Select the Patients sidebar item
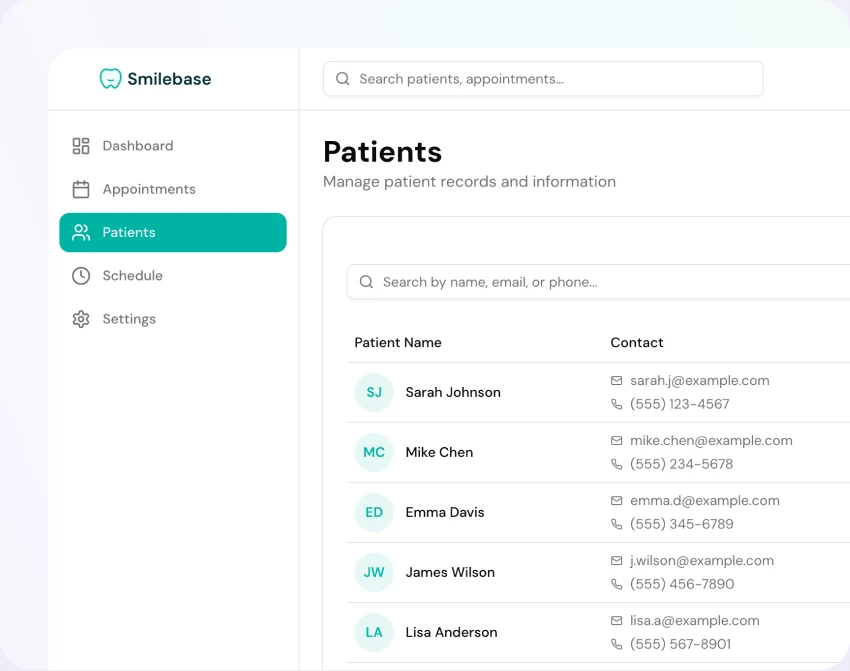The image size is (850, 671). pyautogui.click(x=173, y=233)
